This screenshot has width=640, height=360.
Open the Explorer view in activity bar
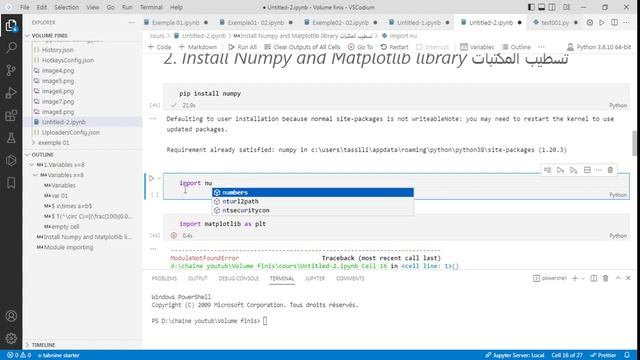(11, 26)
